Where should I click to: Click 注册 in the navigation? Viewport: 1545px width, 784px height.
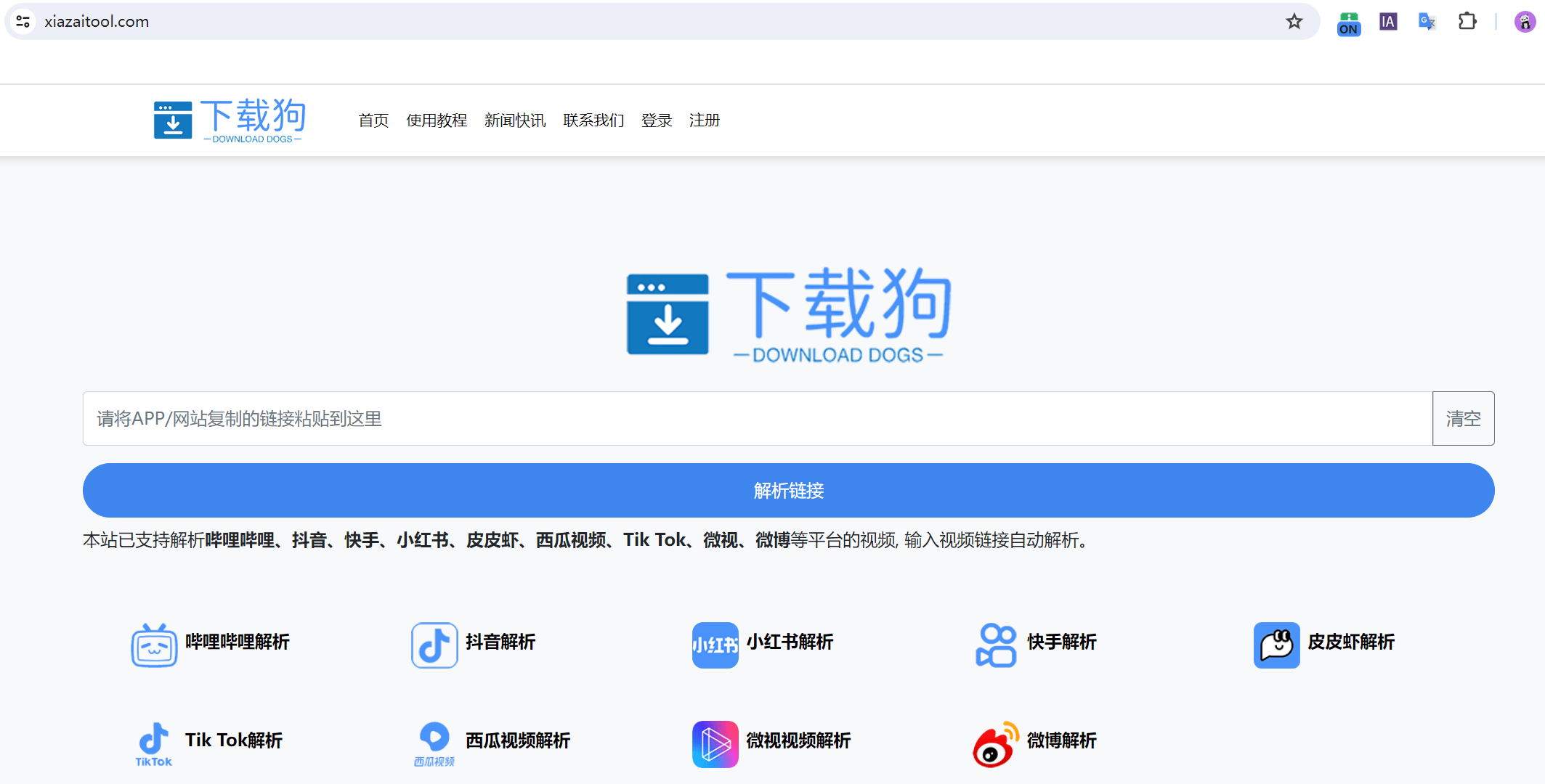tap(705, 121)
